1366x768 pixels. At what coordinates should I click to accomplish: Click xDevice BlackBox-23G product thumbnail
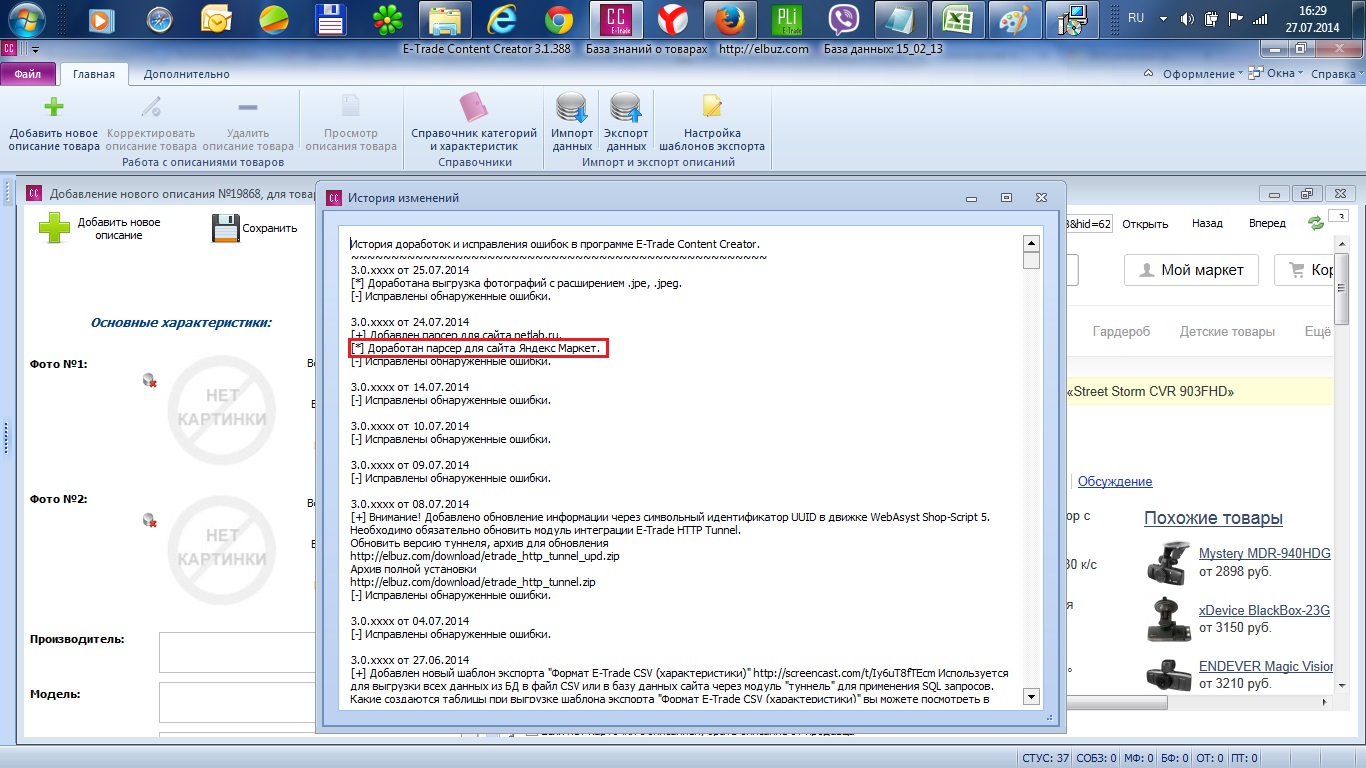1167,618
